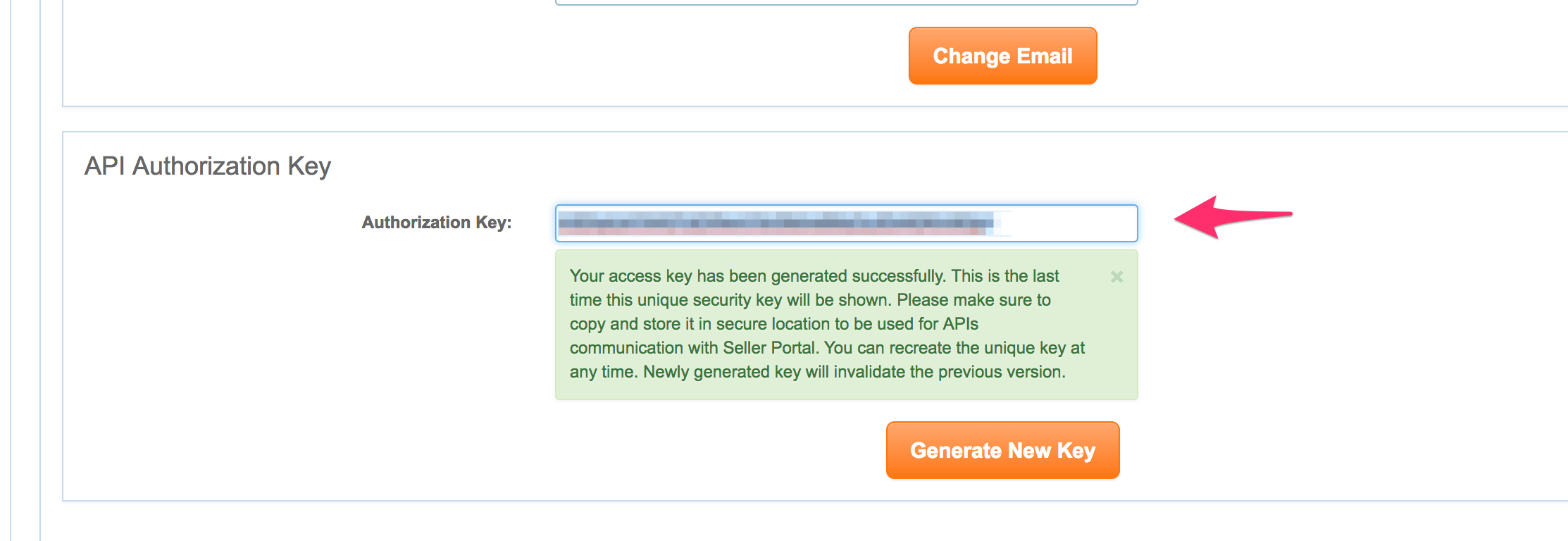Click the 'Newly generated key will invalidate' sentence
Screen dimensions: 1568x541
854,372
